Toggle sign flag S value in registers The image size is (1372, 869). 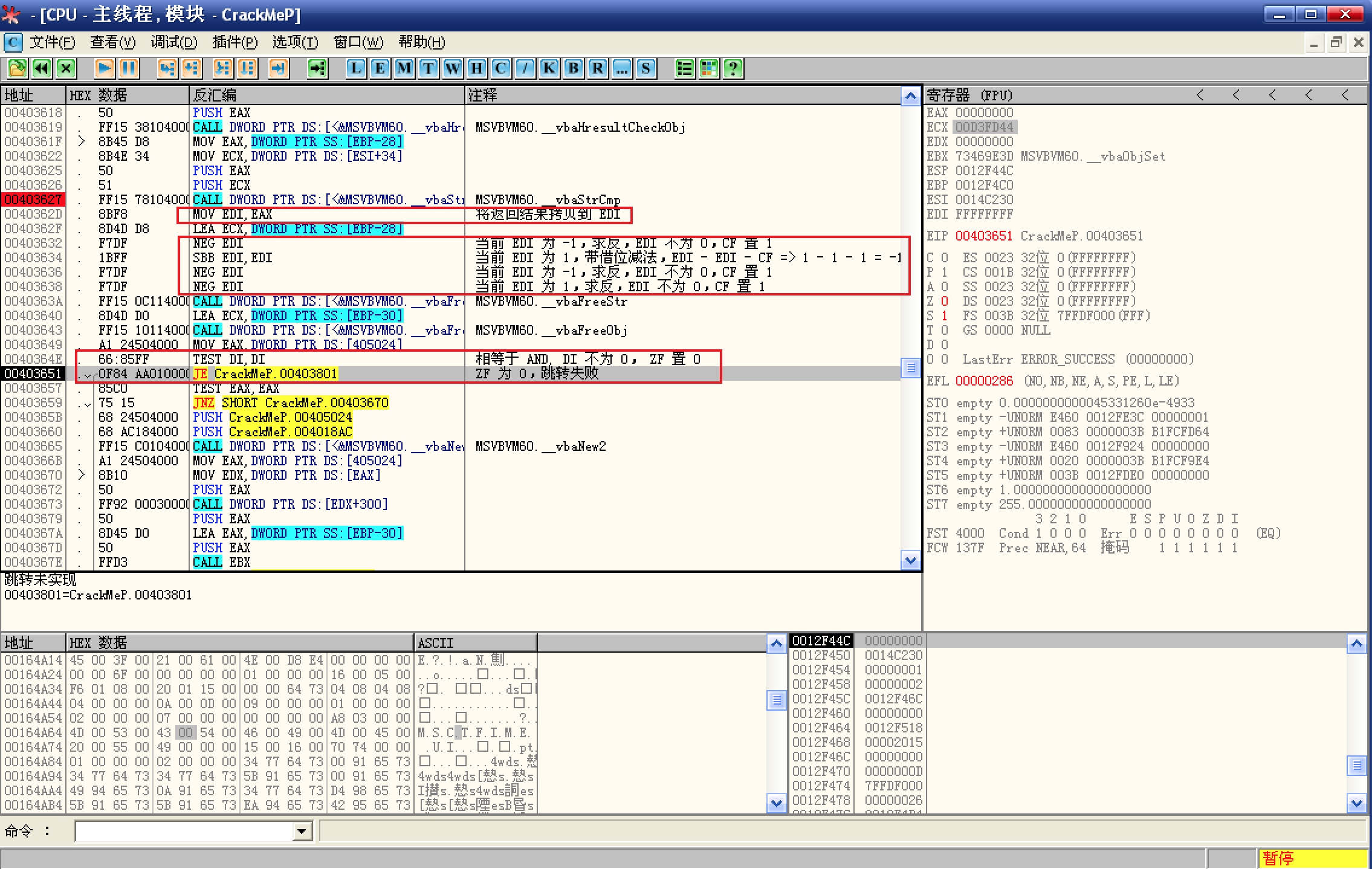coord(944,316)
